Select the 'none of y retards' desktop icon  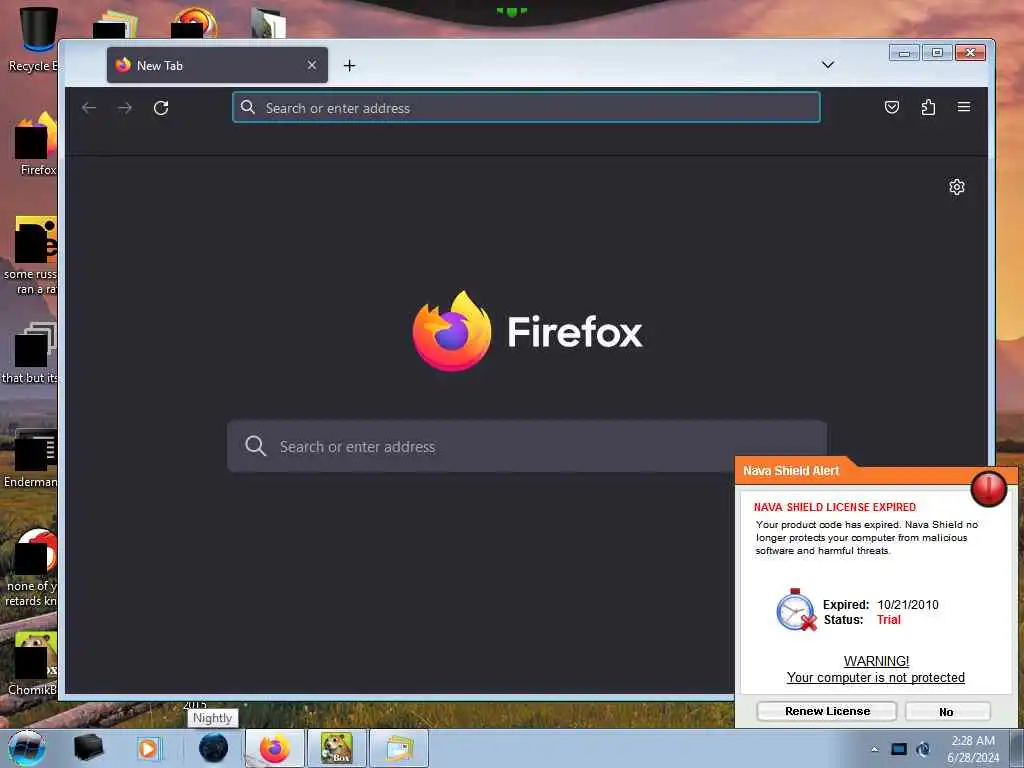(33, 567)
